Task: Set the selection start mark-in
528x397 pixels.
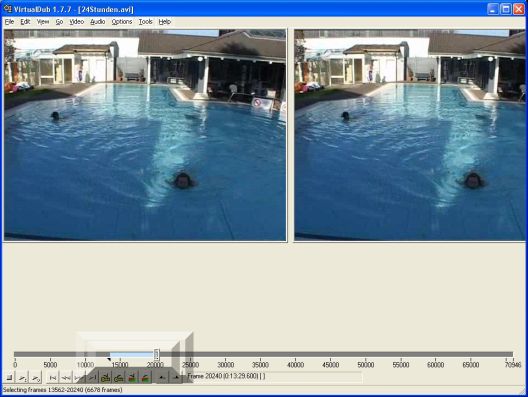Action: (x=162, y=378)
